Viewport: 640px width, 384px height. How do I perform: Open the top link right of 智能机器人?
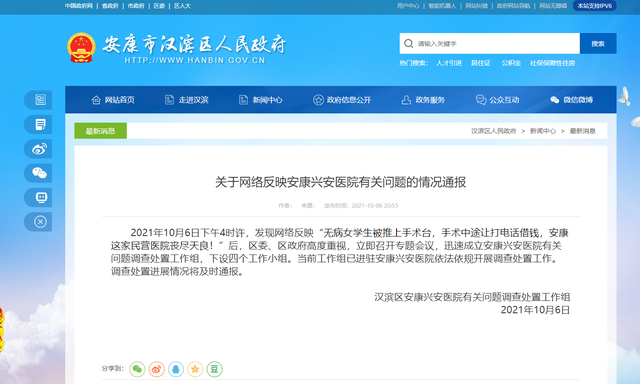(476, 6)
